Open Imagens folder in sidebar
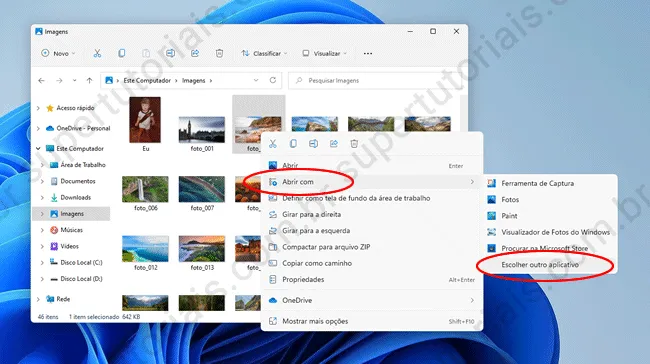This screenshot has width=650, height=364. tap(71, 214)
